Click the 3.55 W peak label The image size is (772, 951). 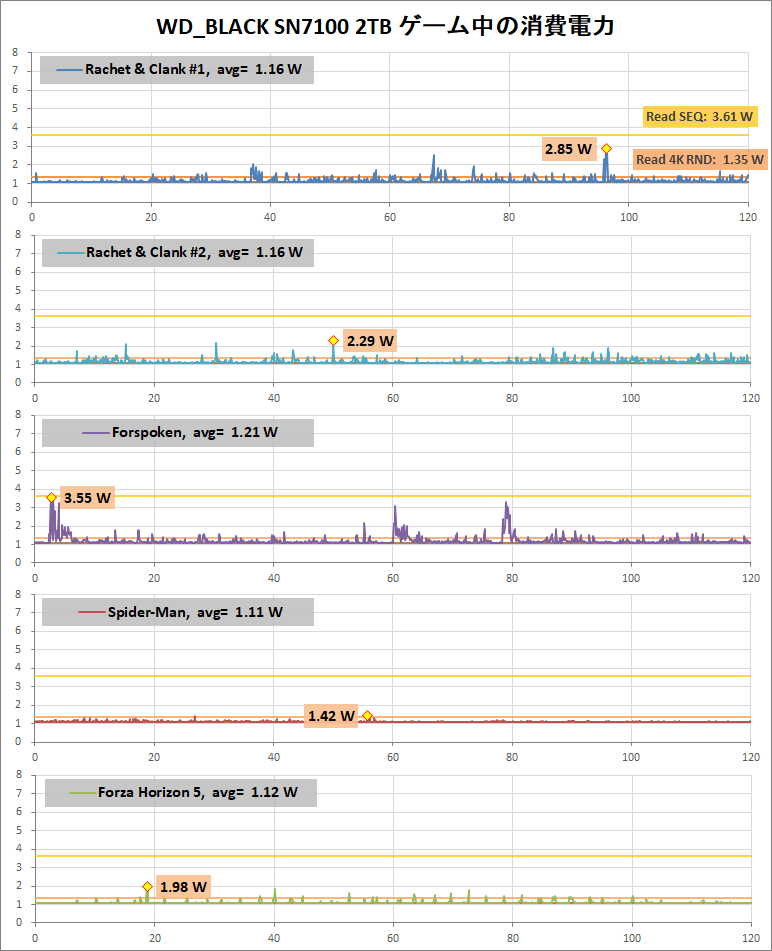[x=88, y=498]
